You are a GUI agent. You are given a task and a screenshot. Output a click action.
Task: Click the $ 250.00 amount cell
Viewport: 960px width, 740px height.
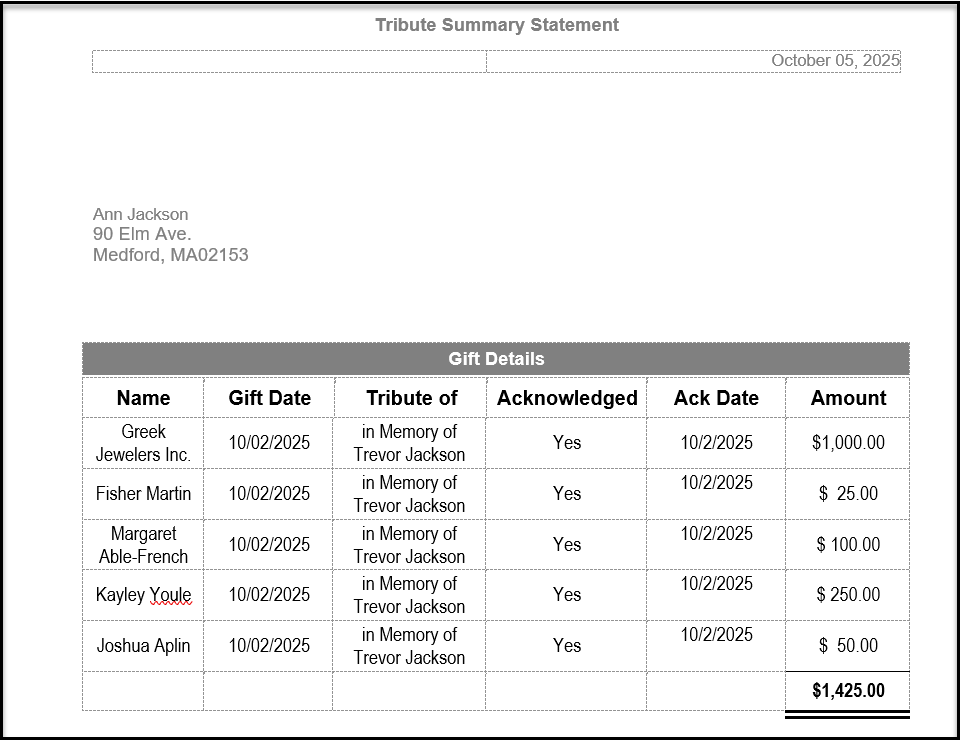[848, 595]
